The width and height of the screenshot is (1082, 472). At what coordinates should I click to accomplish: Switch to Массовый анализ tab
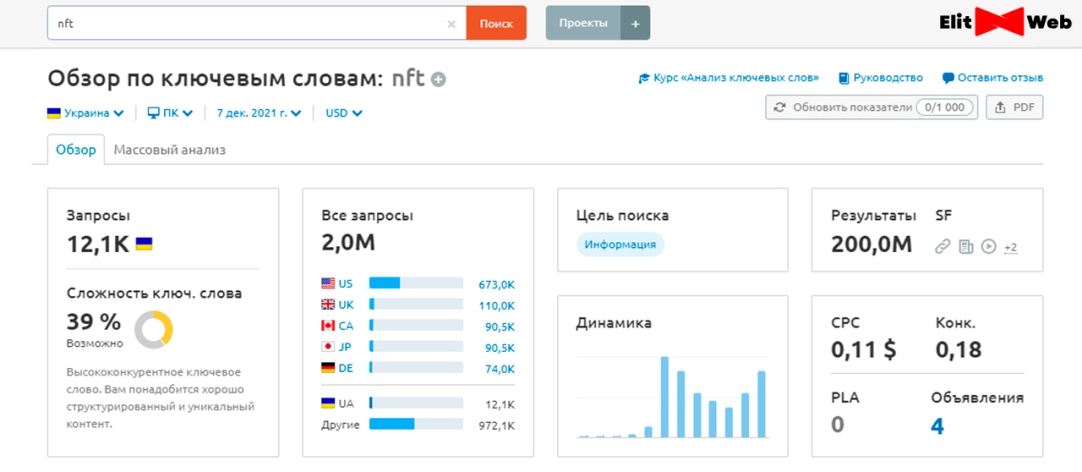(x=170, y=150)
